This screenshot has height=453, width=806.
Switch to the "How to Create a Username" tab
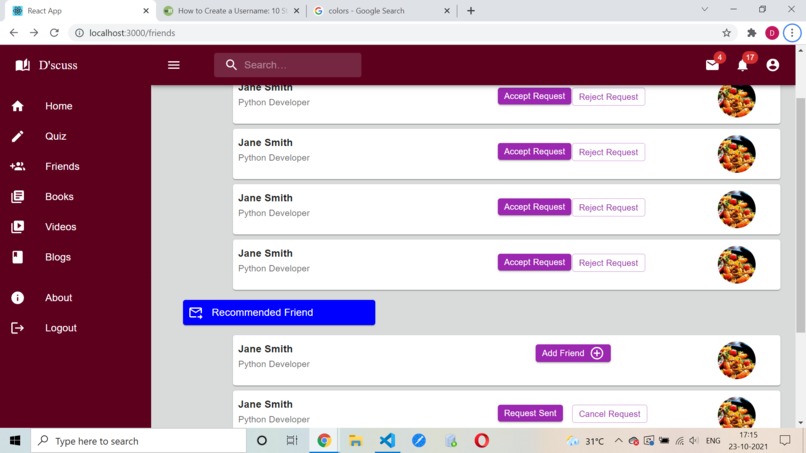pos(231,11)
